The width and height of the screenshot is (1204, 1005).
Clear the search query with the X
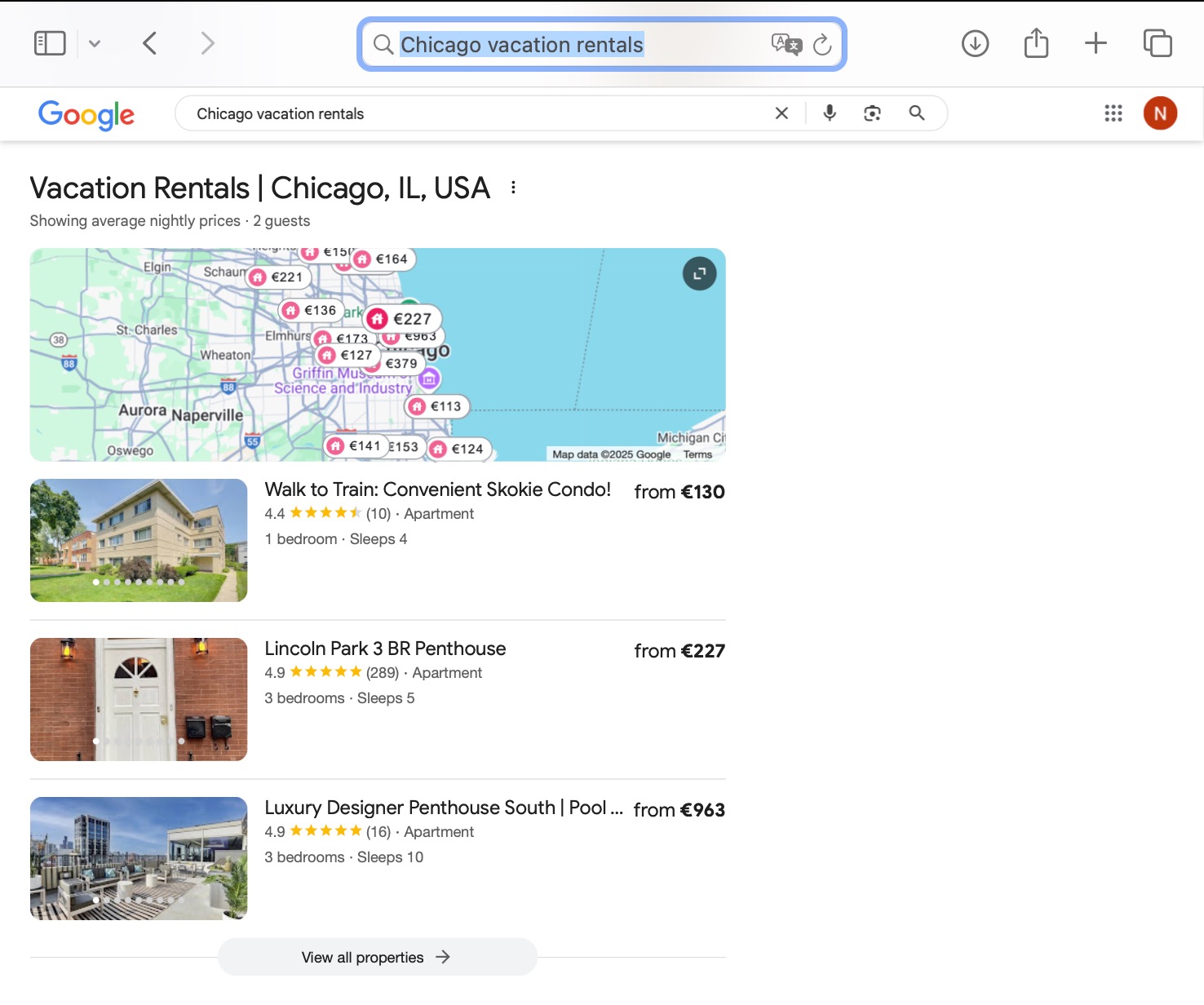coord(781,113)
